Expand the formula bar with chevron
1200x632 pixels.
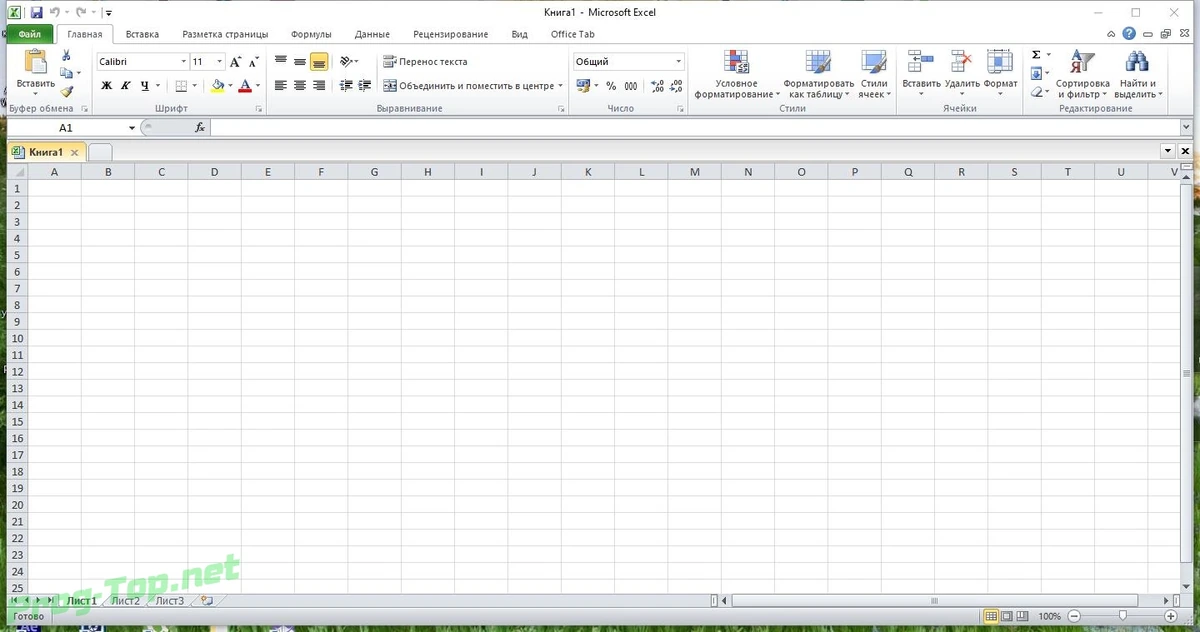1186,128
